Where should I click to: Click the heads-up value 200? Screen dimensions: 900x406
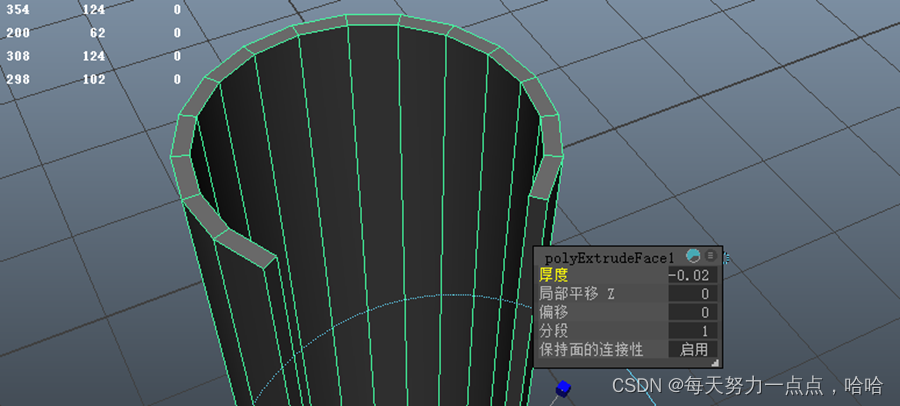point(18,33)
